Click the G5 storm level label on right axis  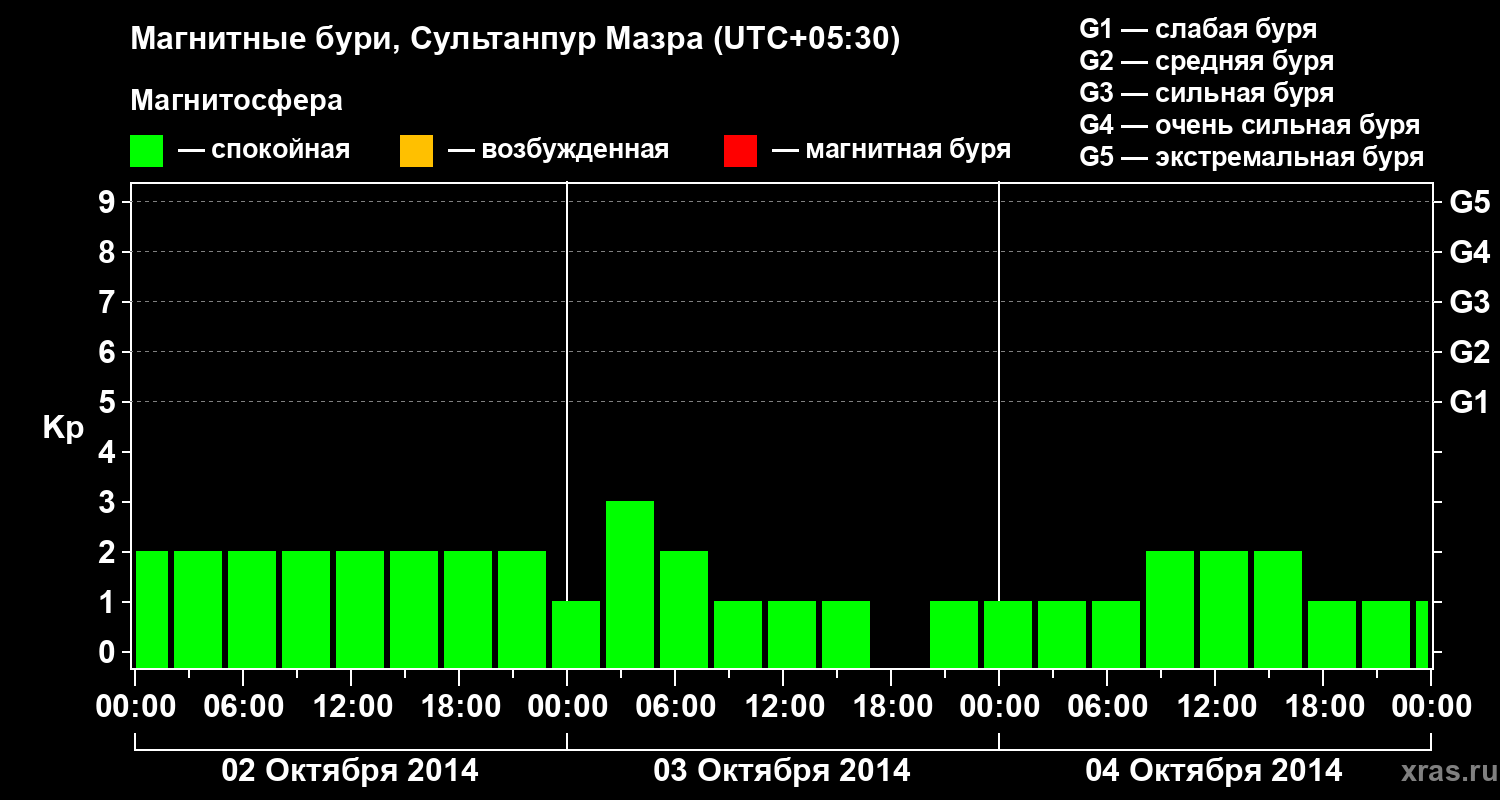pyautogui.click(x=1469, y=202)
